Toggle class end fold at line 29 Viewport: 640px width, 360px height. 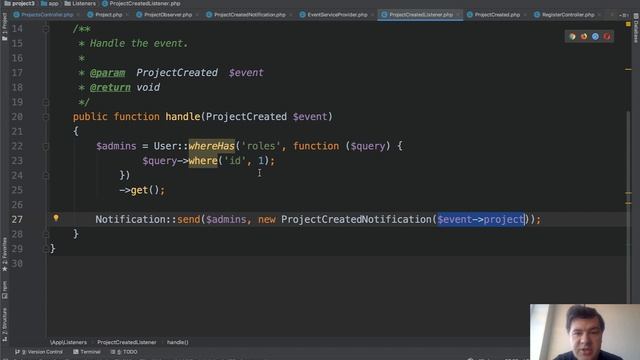pyautogui.click(x=45, y=249)
